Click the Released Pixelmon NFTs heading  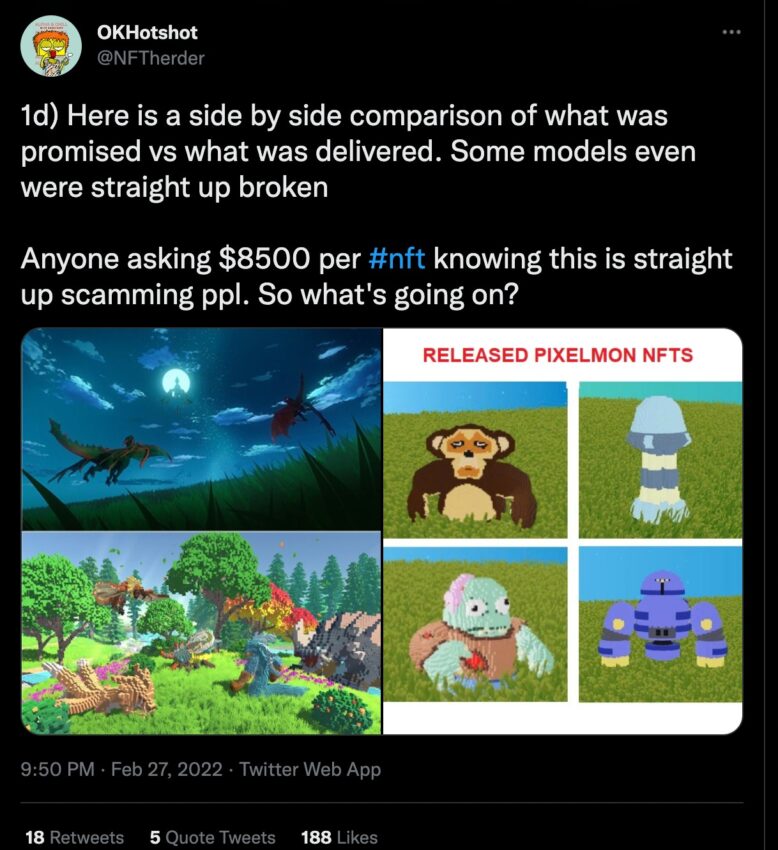tap(558, 355)
